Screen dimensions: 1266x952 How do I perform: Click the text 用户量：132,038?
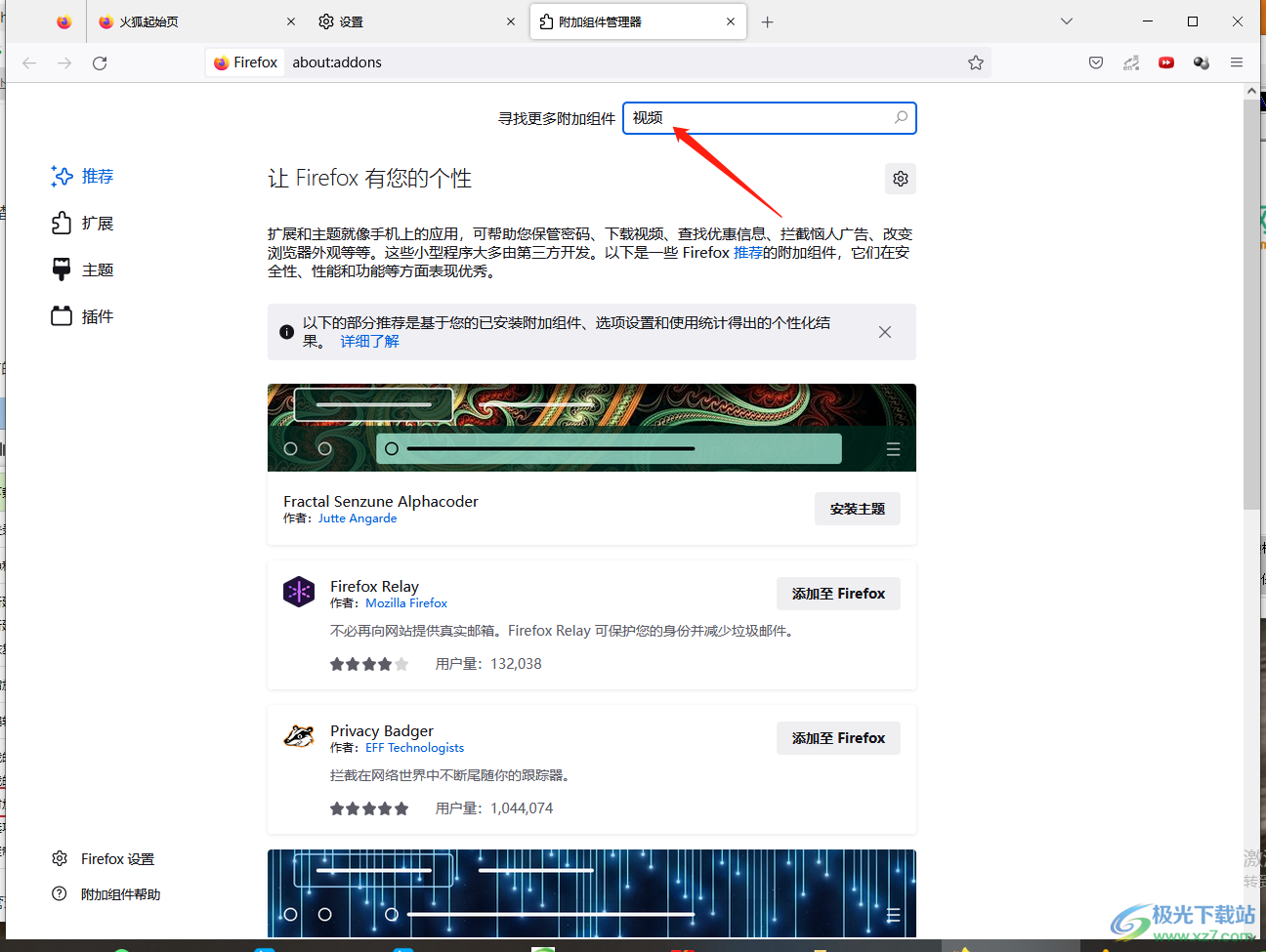pyautogui.click(x=488, y=664)
